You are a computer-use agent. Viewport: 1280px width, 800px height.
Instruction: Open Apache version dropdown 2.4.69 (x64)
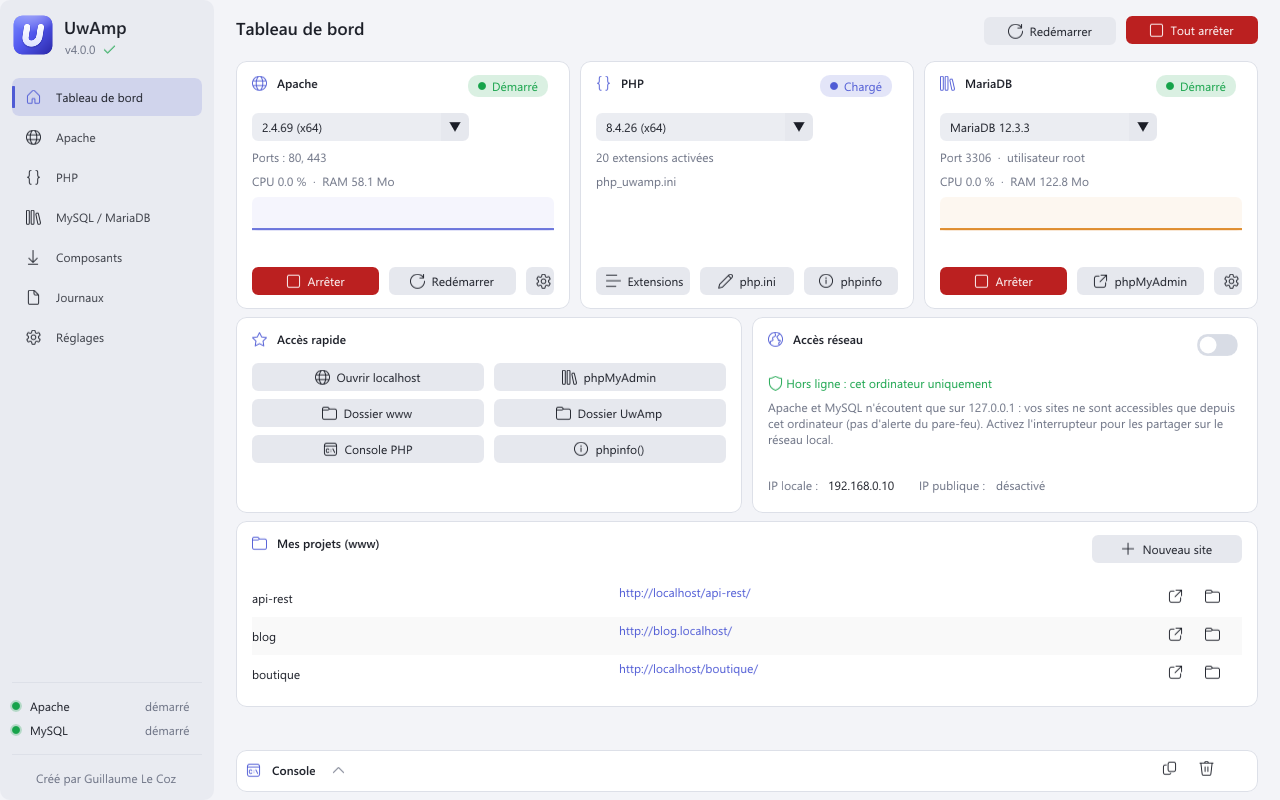point(360,127)
